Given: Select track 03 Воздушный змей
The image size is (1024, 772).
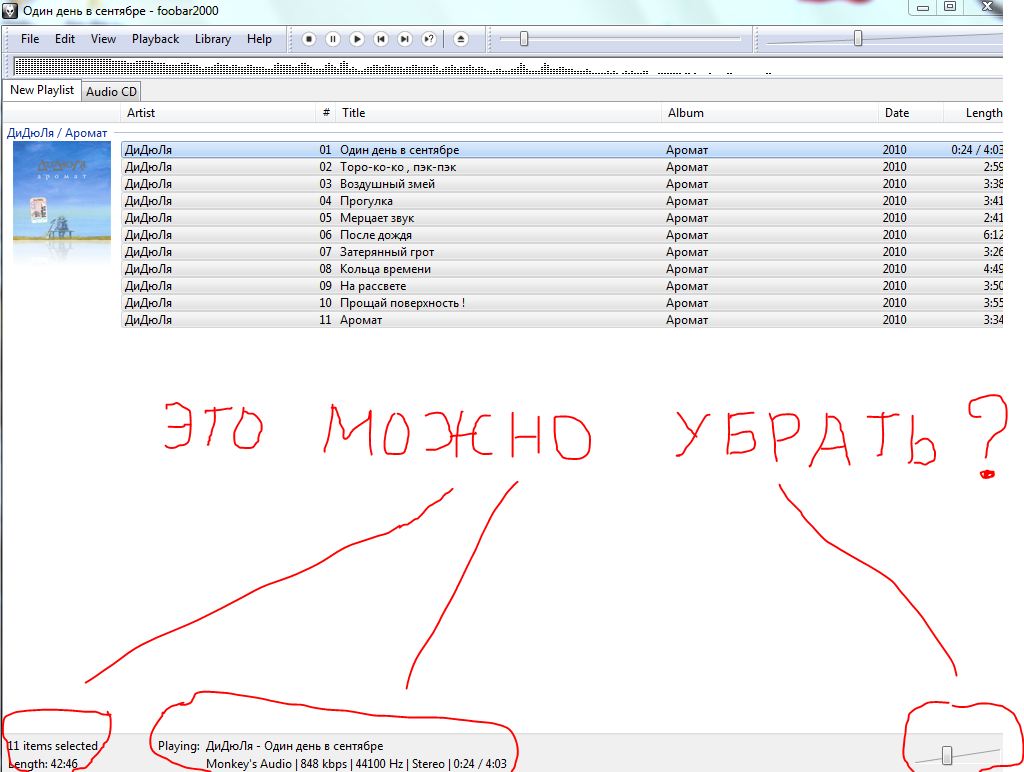Looking at the screenshot, I should click(x=562, y=184).
